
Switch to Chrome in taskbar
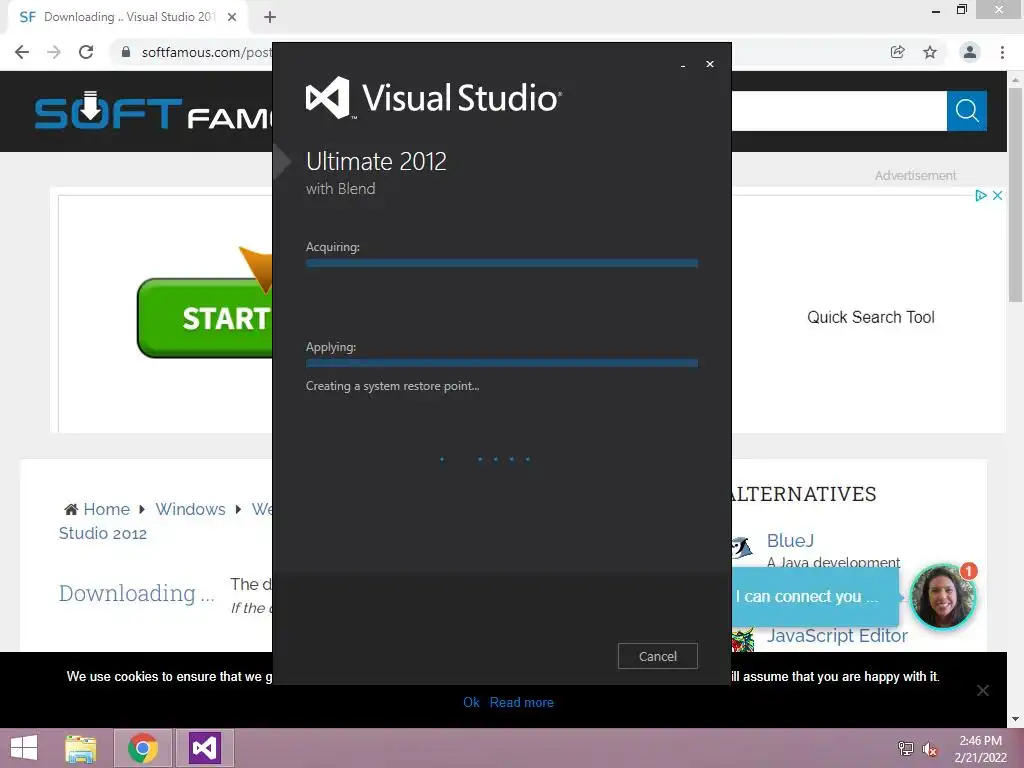tap(143, 748)
